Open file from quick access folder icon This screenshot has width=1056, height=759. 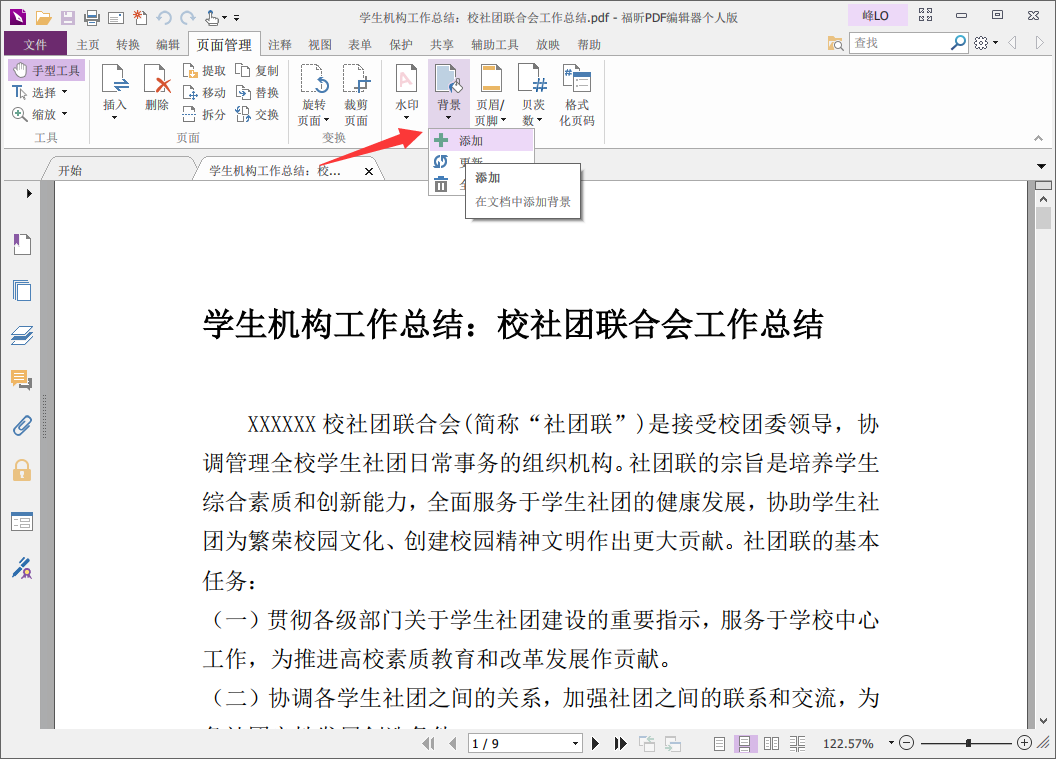[x=44, y=18]
